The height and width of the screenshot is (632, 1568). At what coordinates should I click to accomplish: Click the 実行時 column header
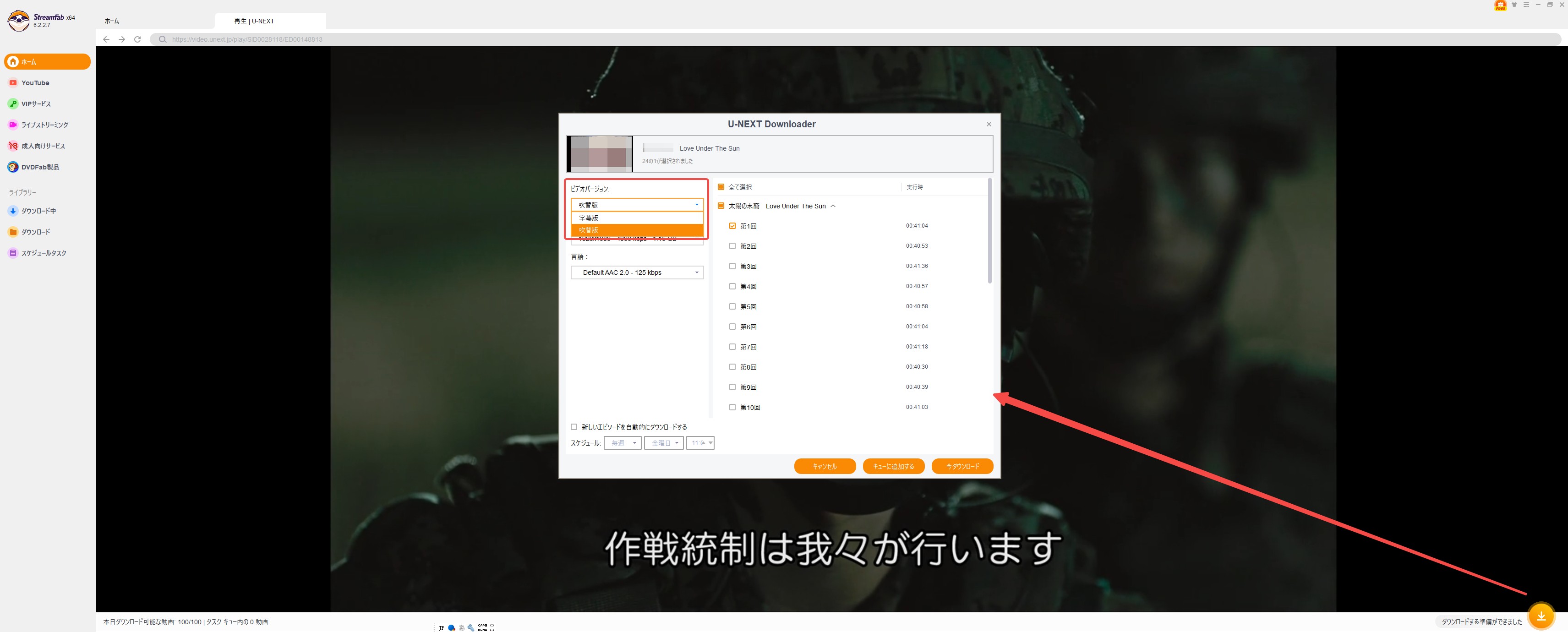pyautogui.click(x=914, y=187)
